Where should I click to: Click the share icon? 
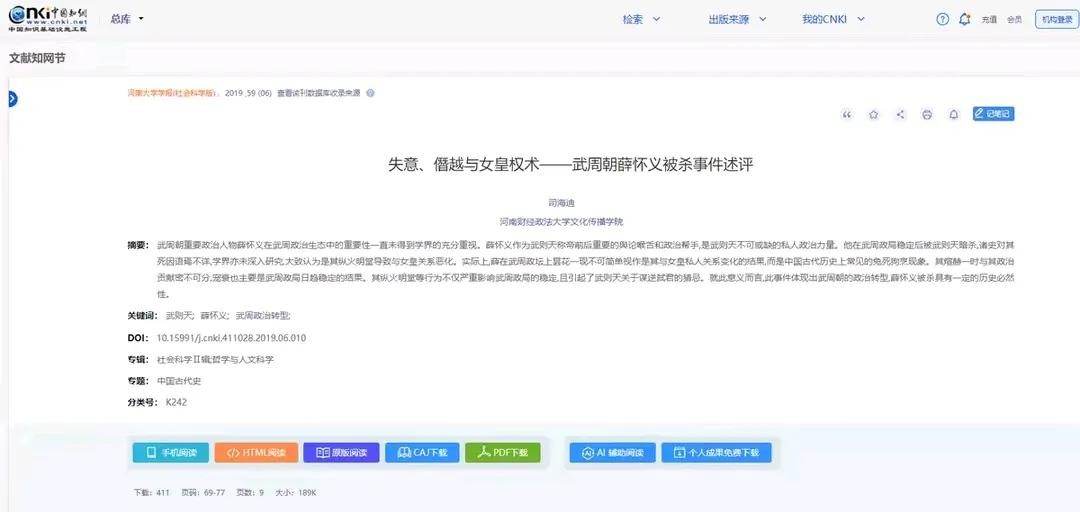pyautogui.click(x=900, y=115)
